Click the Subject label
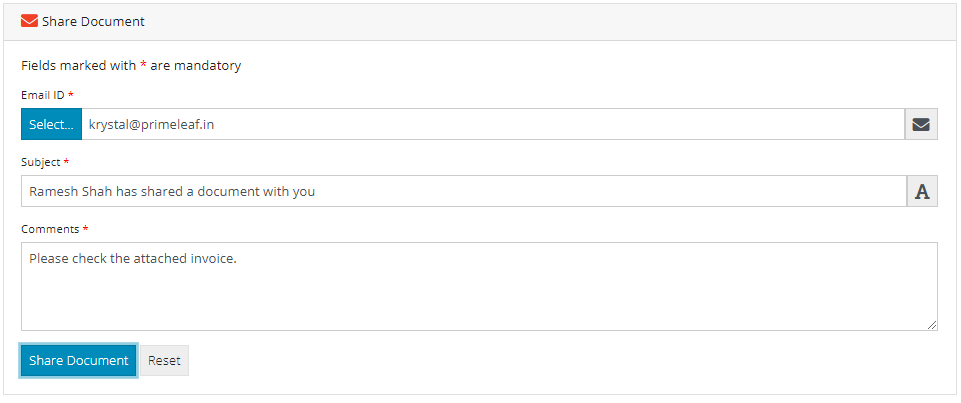This screenshot has height=403, width=961. pyautogui.click(x=41, y=162)
